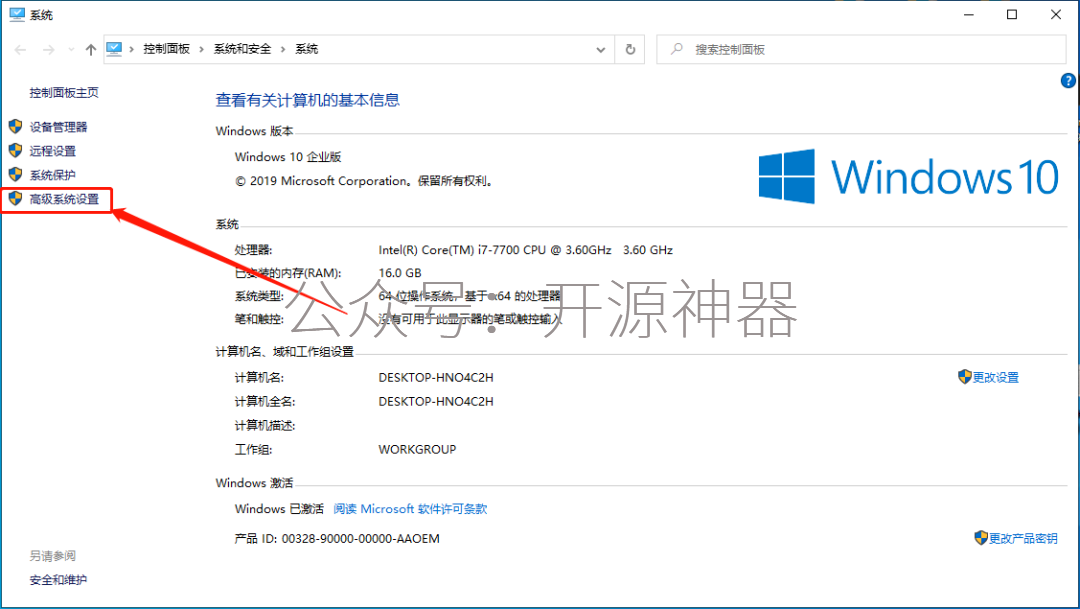1080x609 pixels.
Task: Open the address bar history dropdown
Action: click(601, 50)
